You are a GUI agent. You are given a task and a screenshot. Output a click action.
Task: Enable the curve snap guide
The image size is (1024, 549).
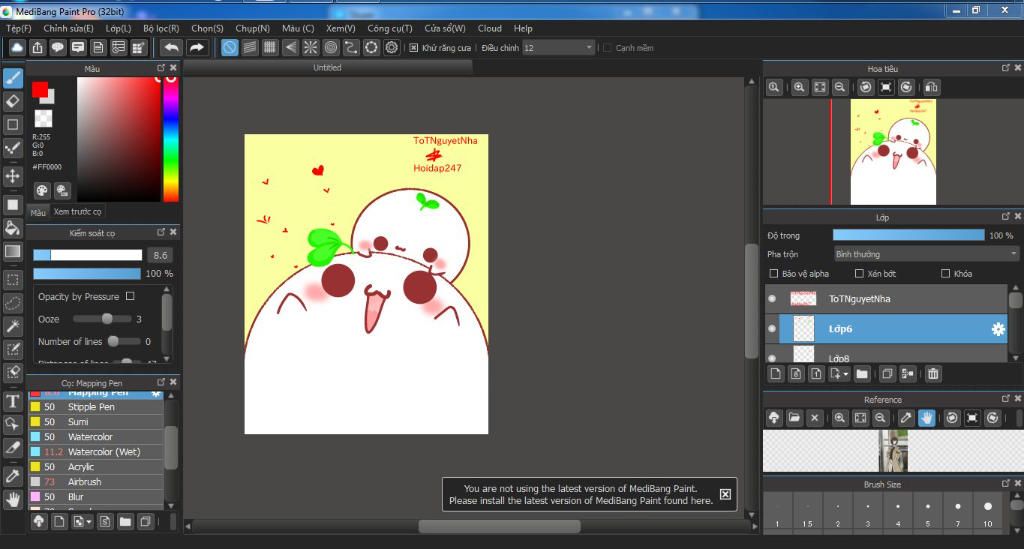pos(351,48)
